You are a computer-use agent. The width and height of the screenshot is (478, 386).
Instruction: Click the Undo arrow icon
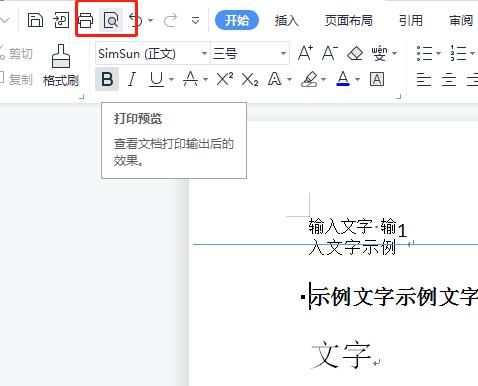pyautogui.click(x=135, y=20)
